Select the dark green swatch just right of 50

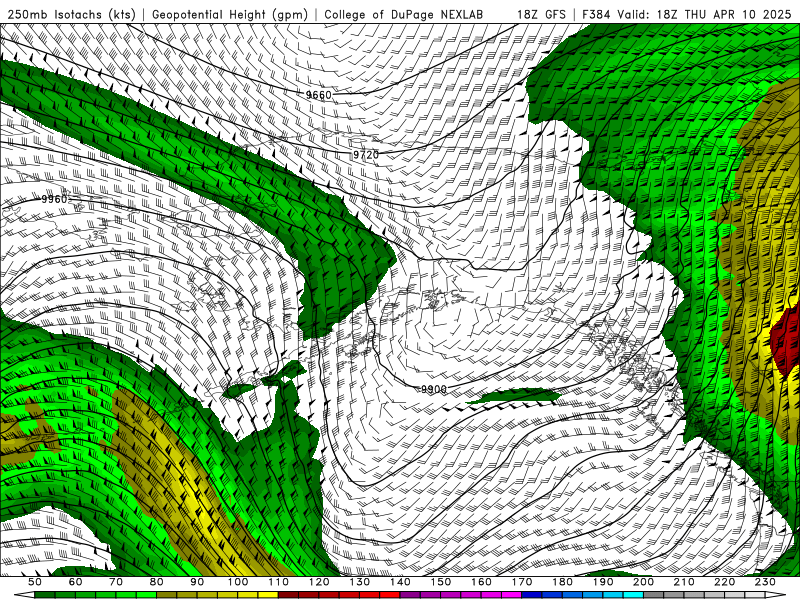coord(45,595)
